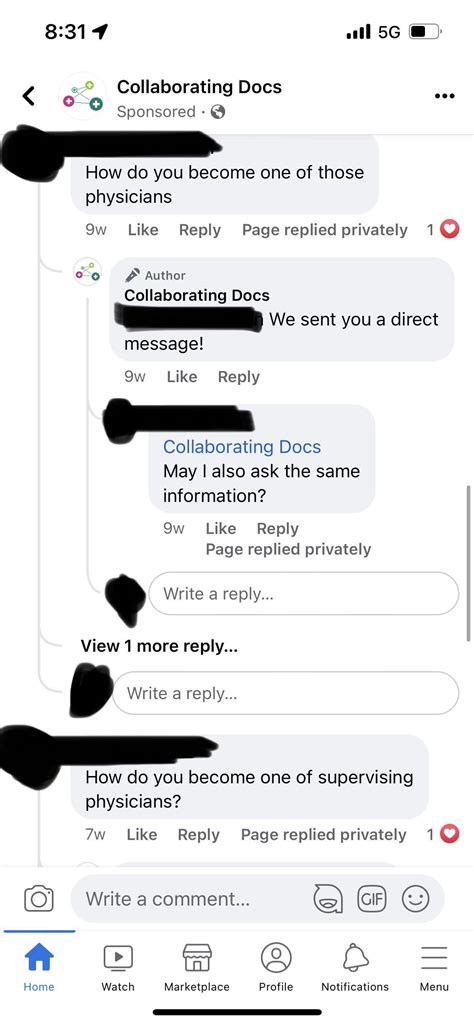Tap heart reaction on 'those physicians' comment
474x1025 pixels.
450,229
